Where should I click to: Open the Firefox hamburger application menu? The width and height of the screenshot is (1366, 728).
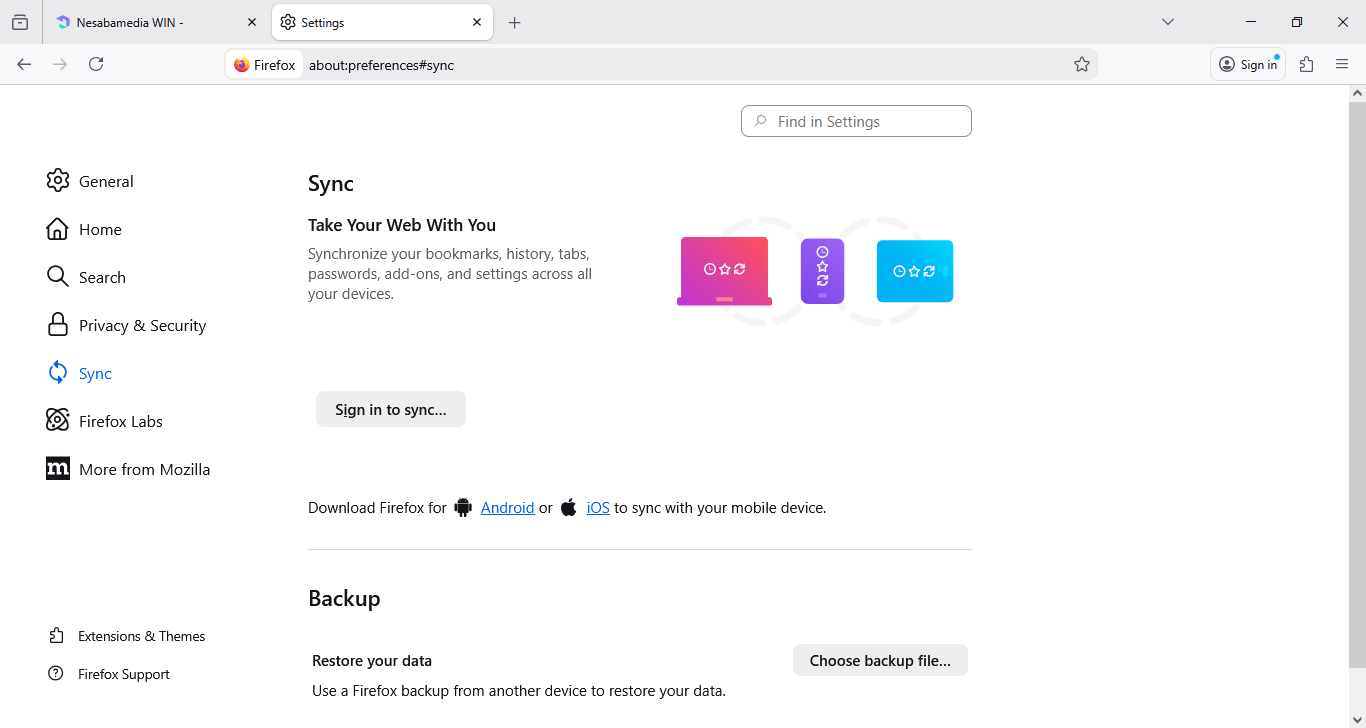point(1342,64)
